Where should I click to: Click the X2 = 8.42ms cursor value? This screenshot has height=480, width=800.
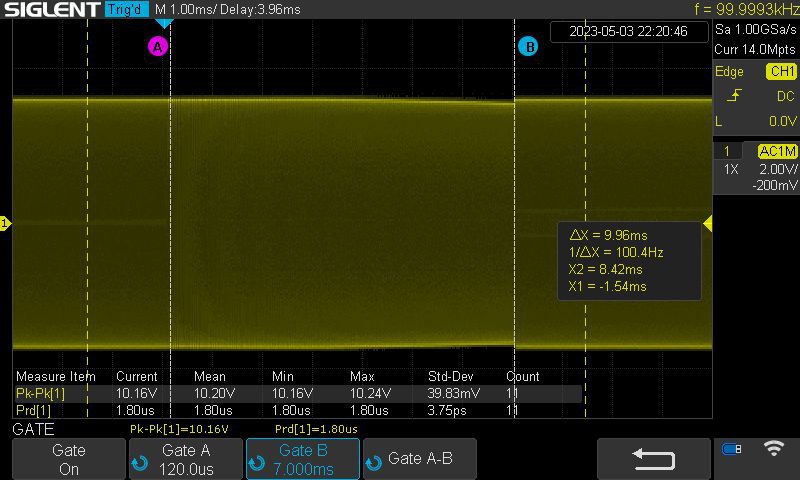tap(605, 269)
